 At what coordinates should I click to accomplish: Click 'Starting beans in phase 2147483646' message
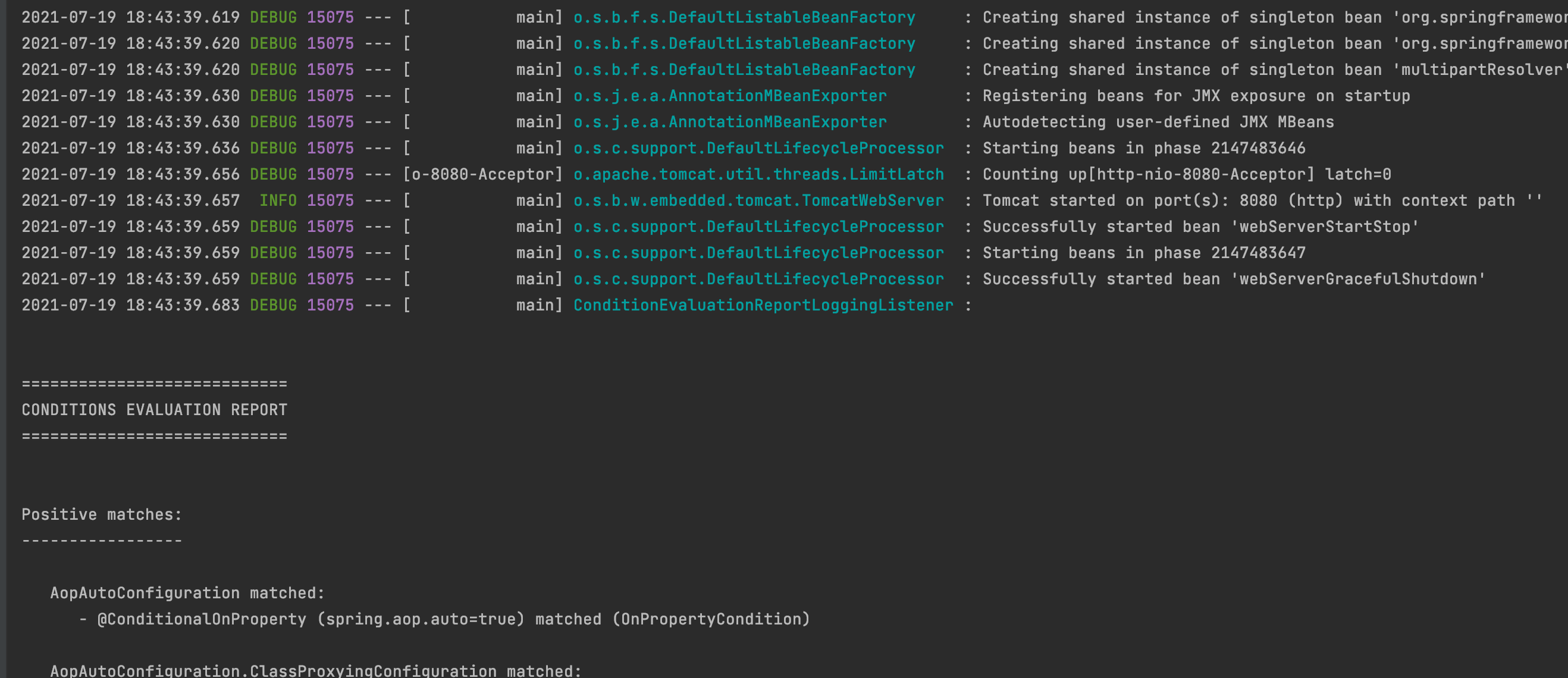[1144, 148]
